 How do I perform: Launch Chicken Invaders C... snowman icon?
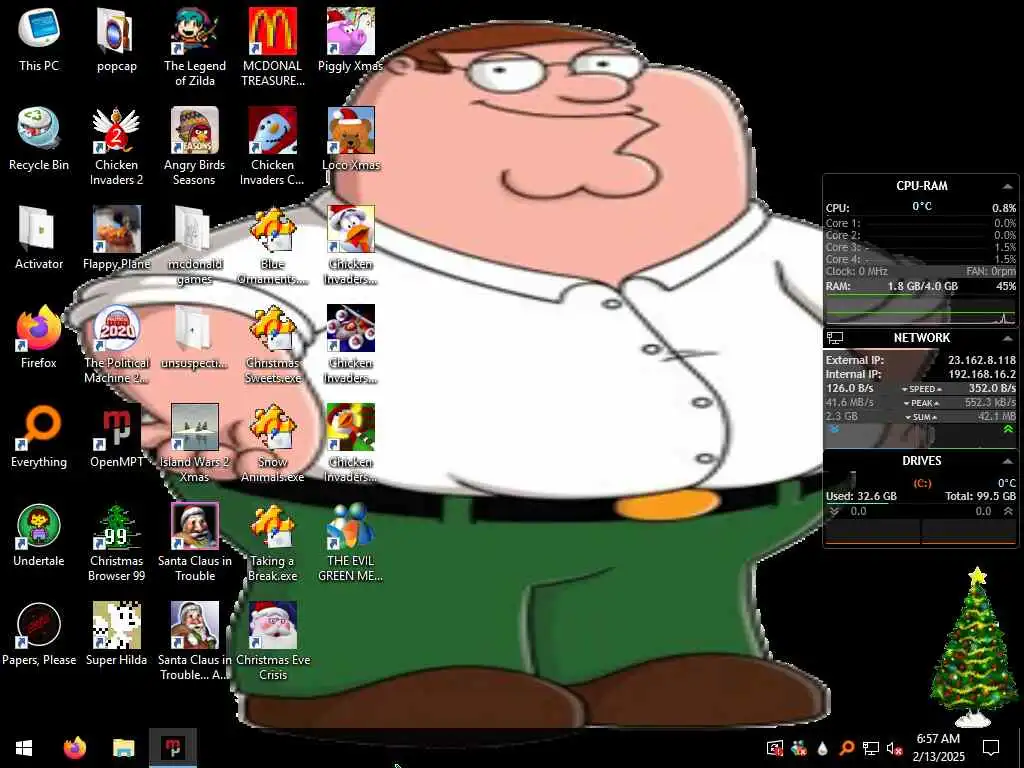tap(273, 146)
